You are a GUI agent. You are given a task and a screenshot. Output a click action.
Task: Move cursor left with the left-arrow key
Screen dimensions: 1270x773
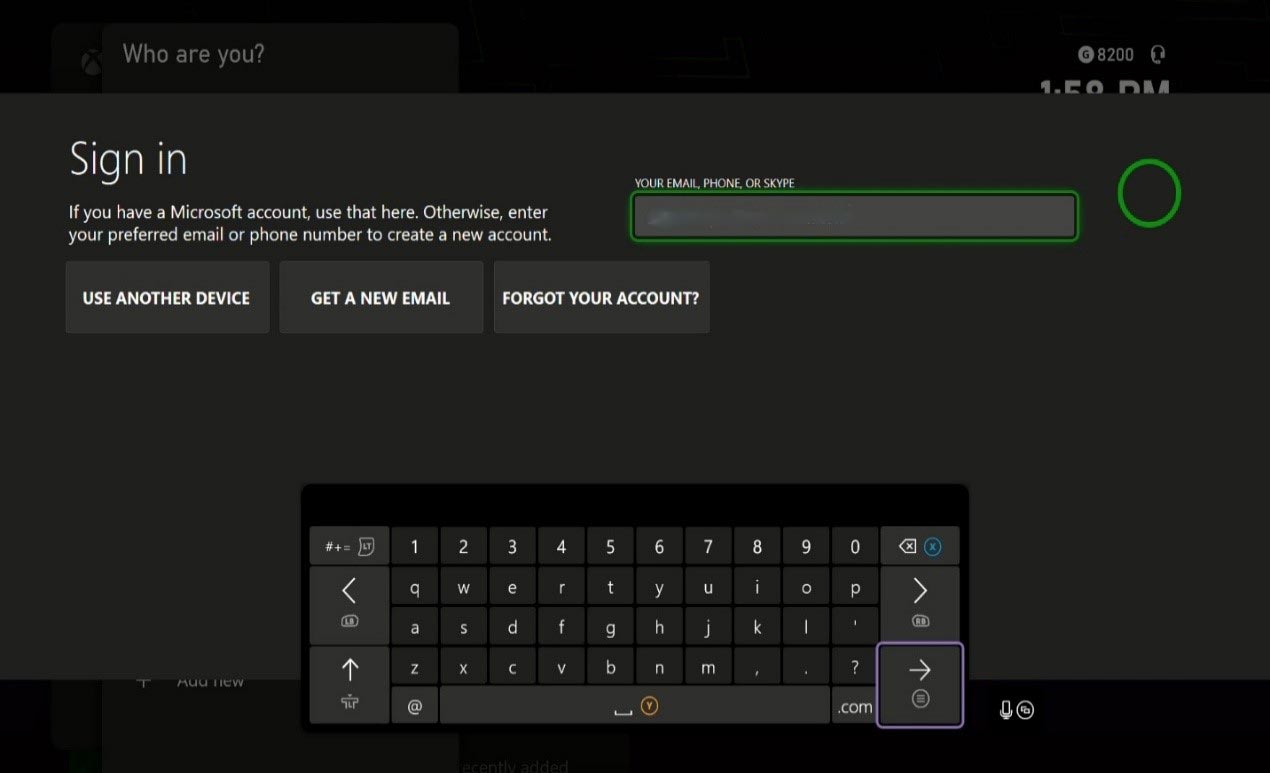(349, 605)
